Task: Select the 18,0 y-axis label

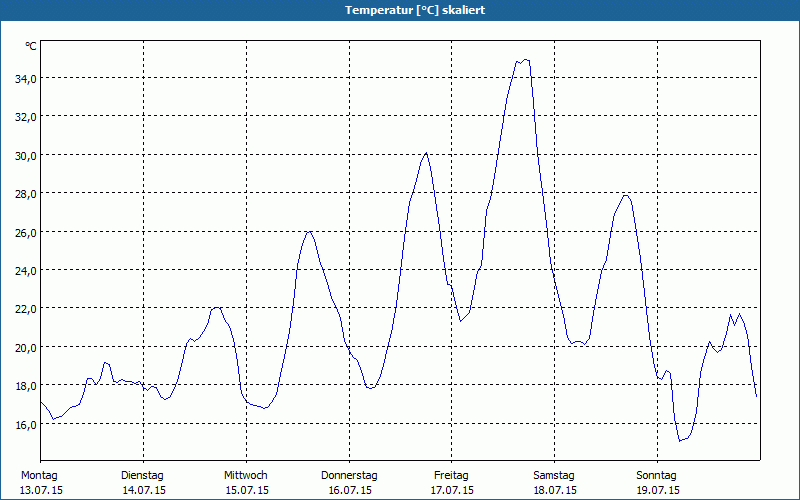Action: [x=23, y=386]
